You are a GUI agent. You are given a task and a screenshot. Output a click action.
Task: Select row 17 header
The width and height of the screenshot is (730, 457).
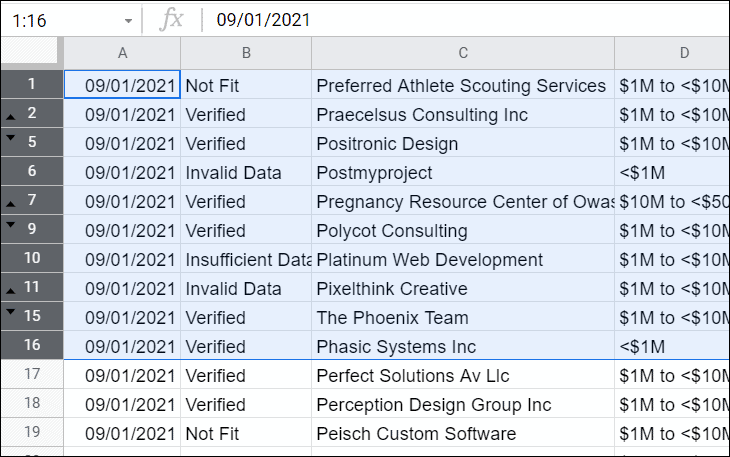pyautogui.click(x=32, y=376)
